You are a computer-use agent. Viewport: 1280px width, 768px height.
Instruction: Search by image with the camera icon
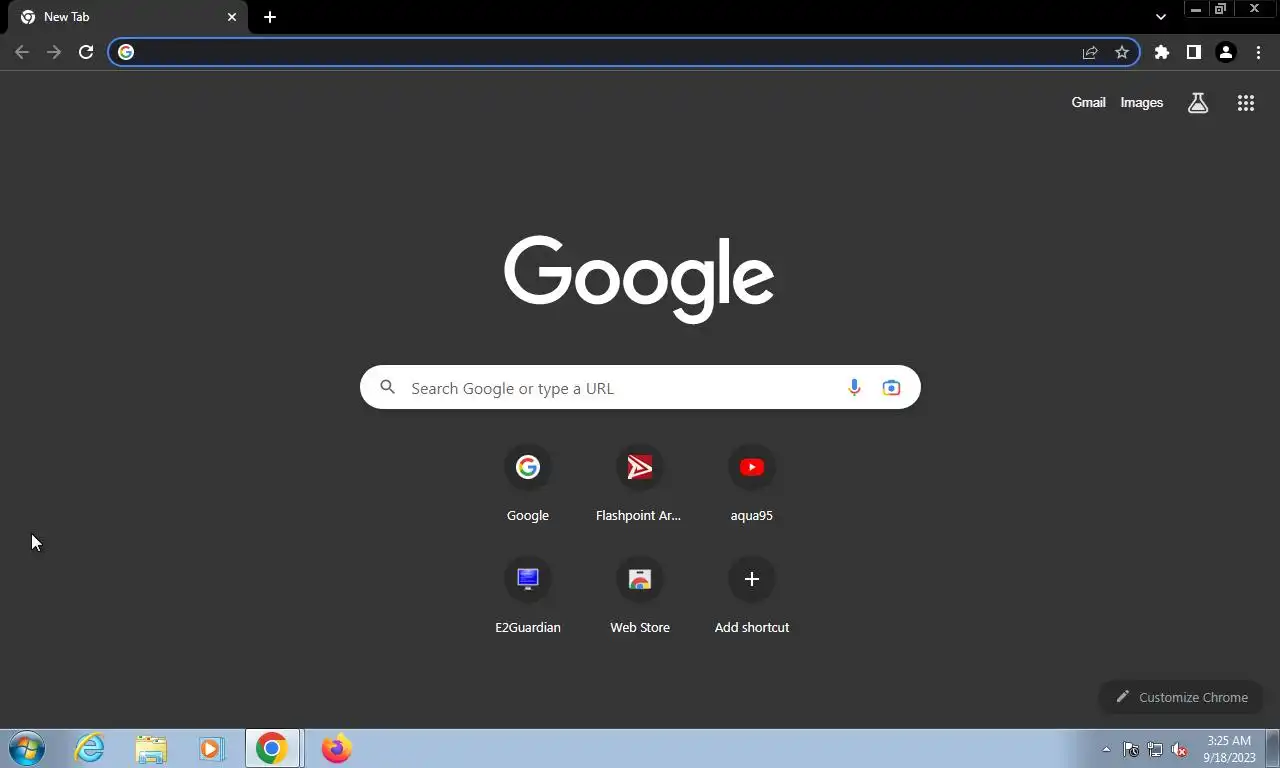(x=891, y=388)
